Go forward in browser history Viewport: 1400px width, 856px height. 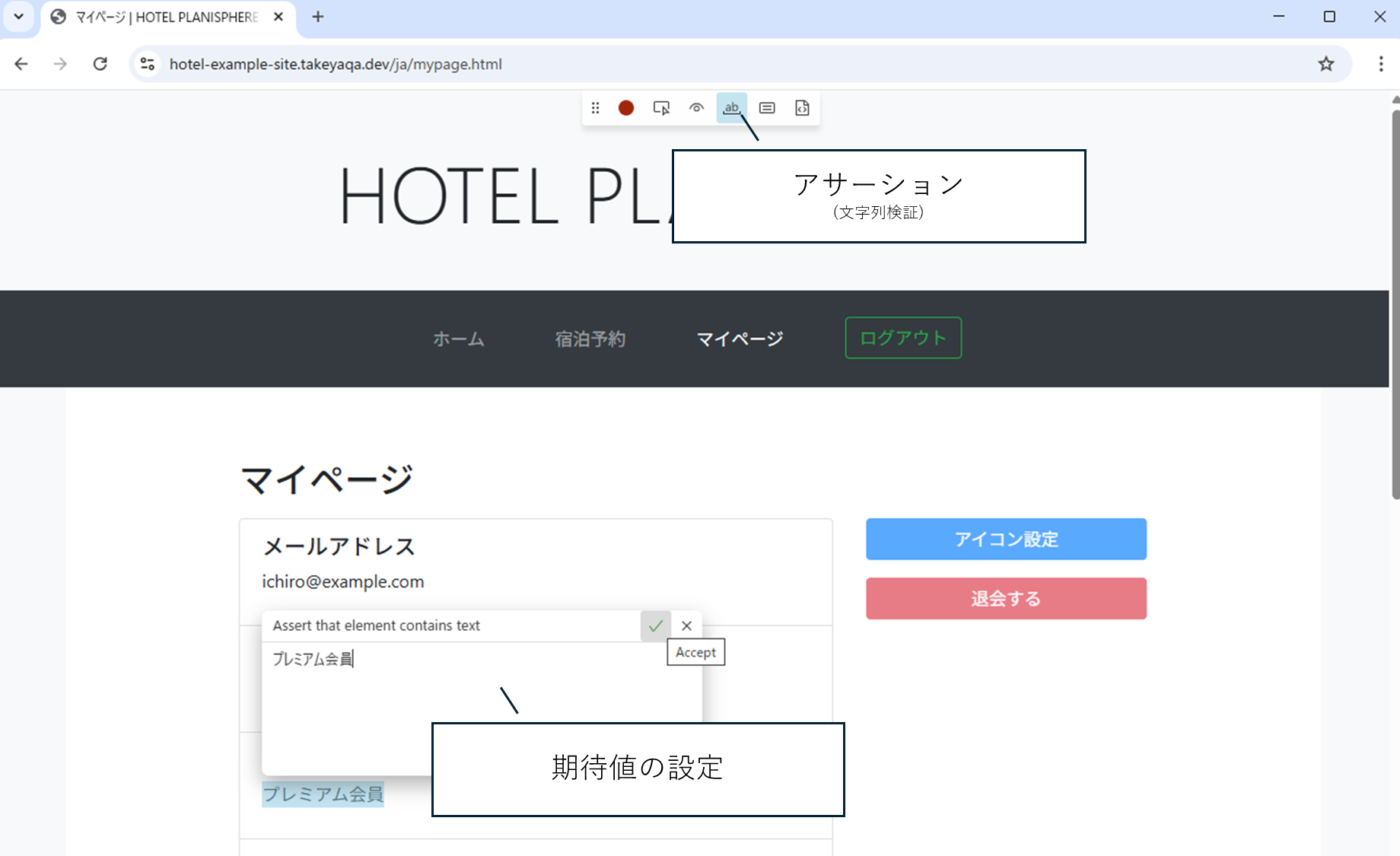[x=60, y=64]
